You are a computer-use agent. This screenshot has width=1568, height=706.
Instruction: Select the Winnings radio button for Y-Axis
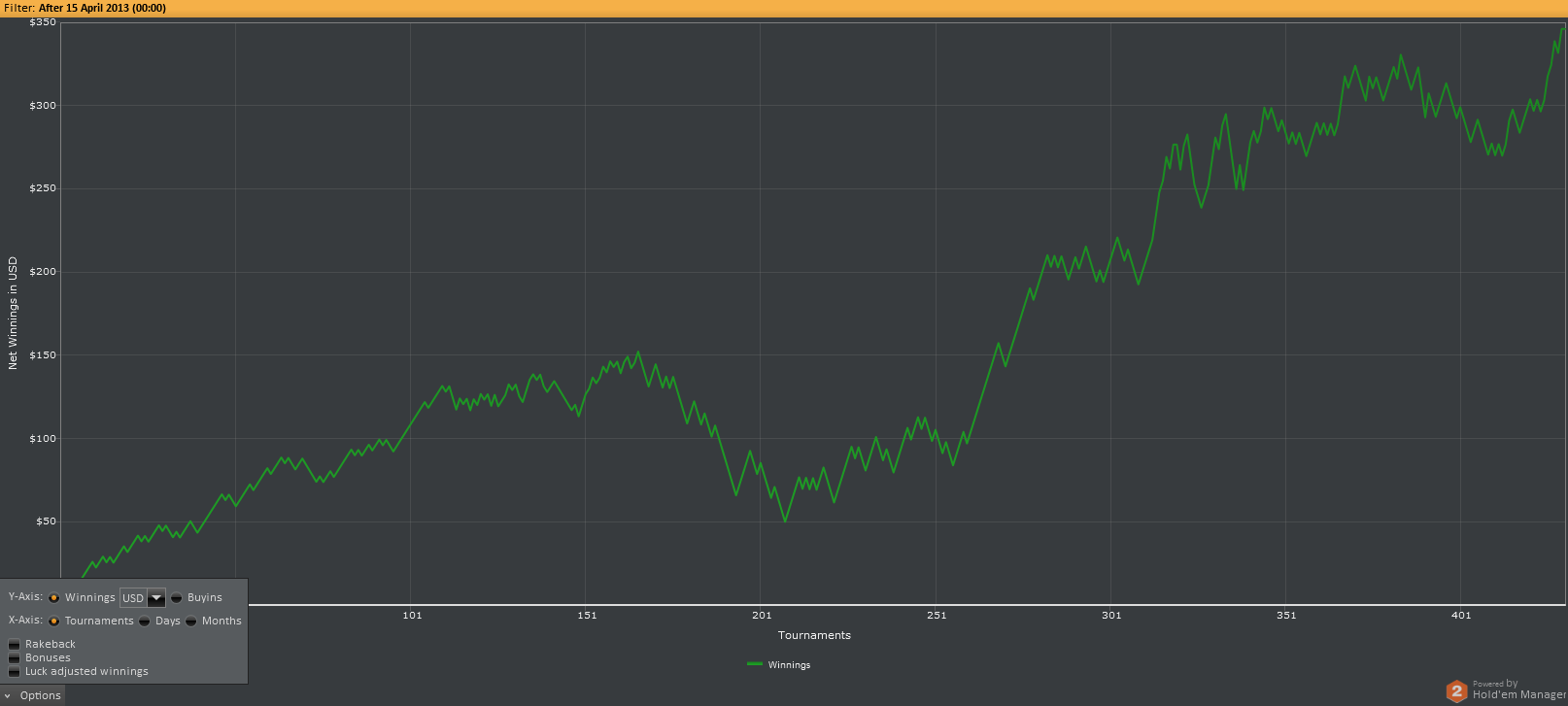(54, 597)
